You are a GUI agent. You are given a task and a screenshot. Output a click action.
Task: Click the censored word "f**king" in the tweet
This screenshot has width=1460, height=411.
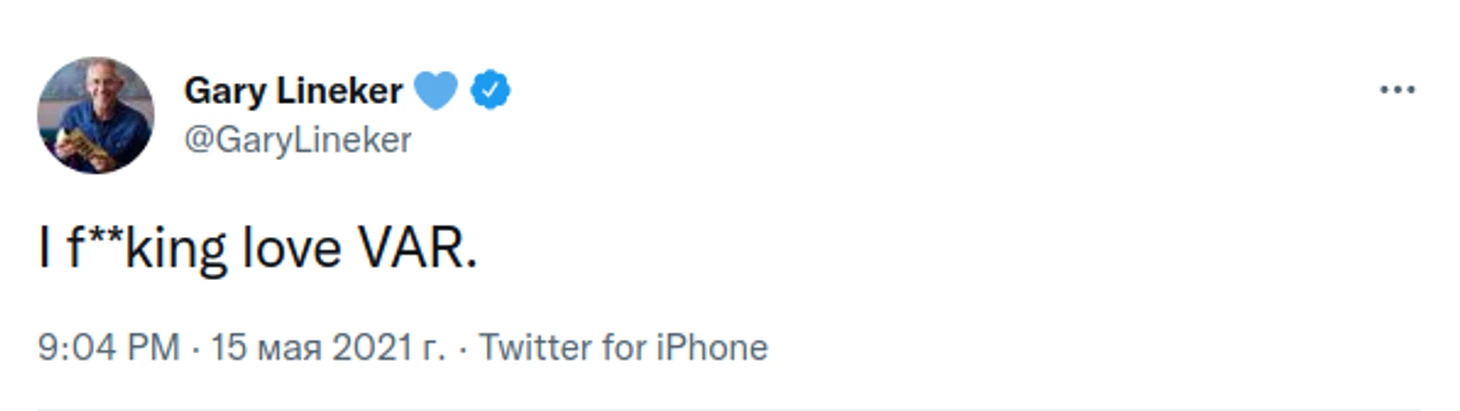[147, 248]
